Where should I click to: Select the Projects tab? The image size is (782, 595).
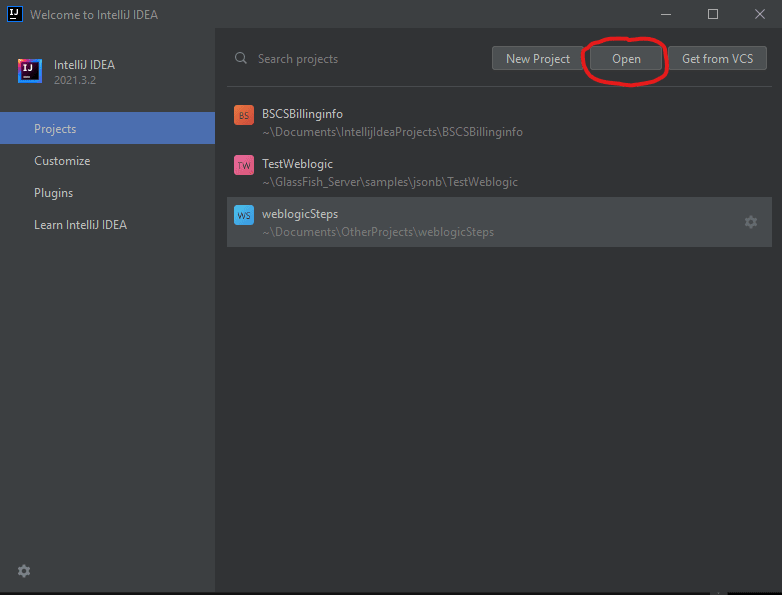[x=107, y=128]
